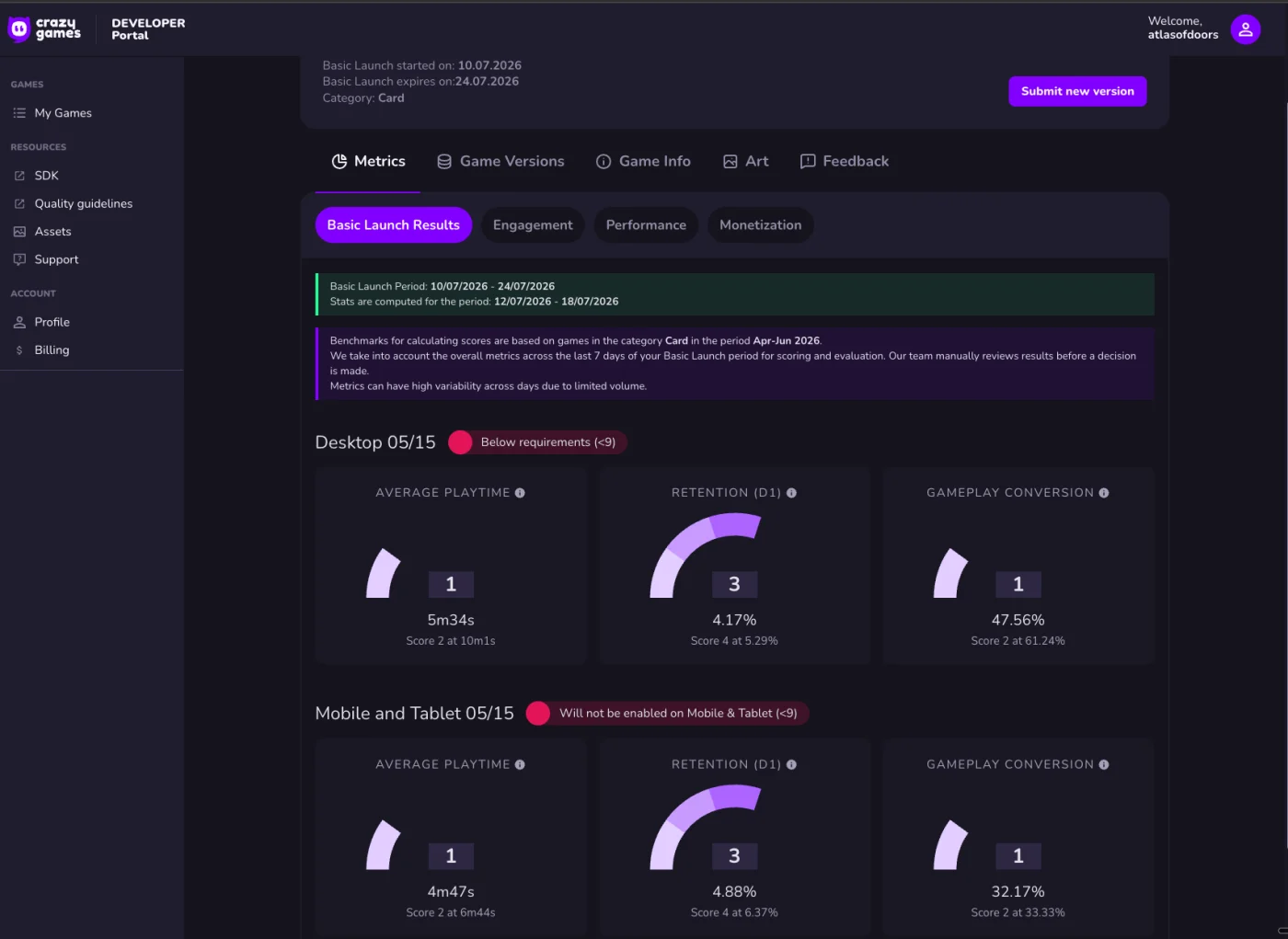Click Desktop Average Playtime gauge
This screenshot has width=1288, height=939.
pyautogui.click(x=384, y=574)
